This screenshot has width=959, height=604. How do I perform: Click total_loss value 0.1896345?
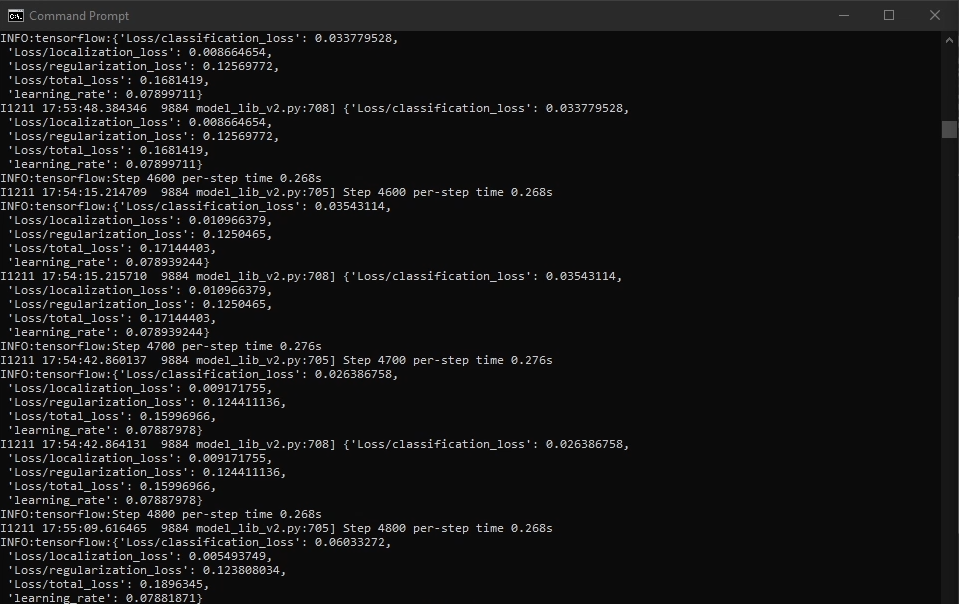(x=171, y=584)
